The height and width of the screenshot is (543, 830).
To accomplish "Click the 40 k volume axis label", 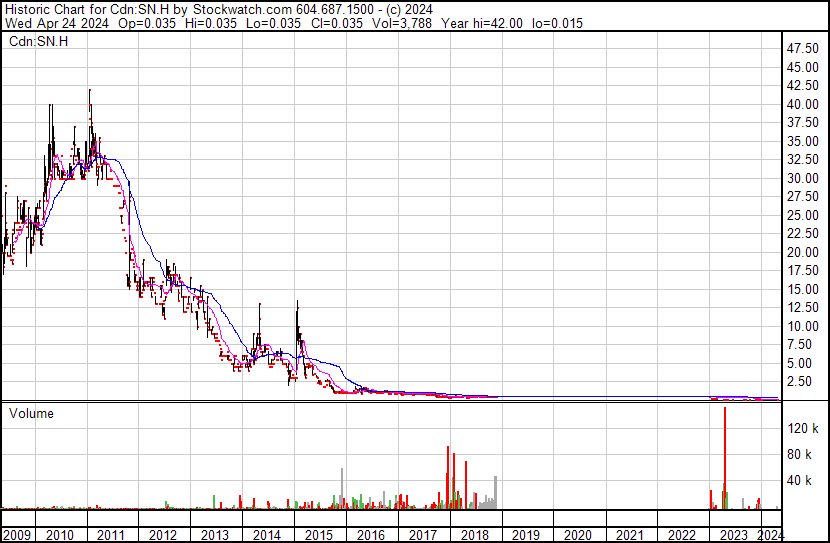I will (799, 481).
